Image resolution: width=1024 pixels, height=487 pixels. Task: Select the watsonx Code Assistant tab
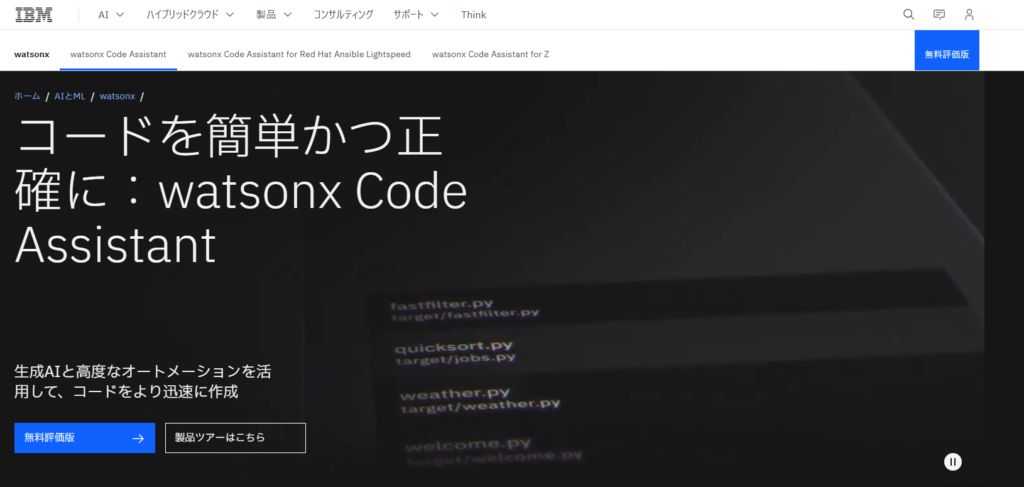click(118, 54)
